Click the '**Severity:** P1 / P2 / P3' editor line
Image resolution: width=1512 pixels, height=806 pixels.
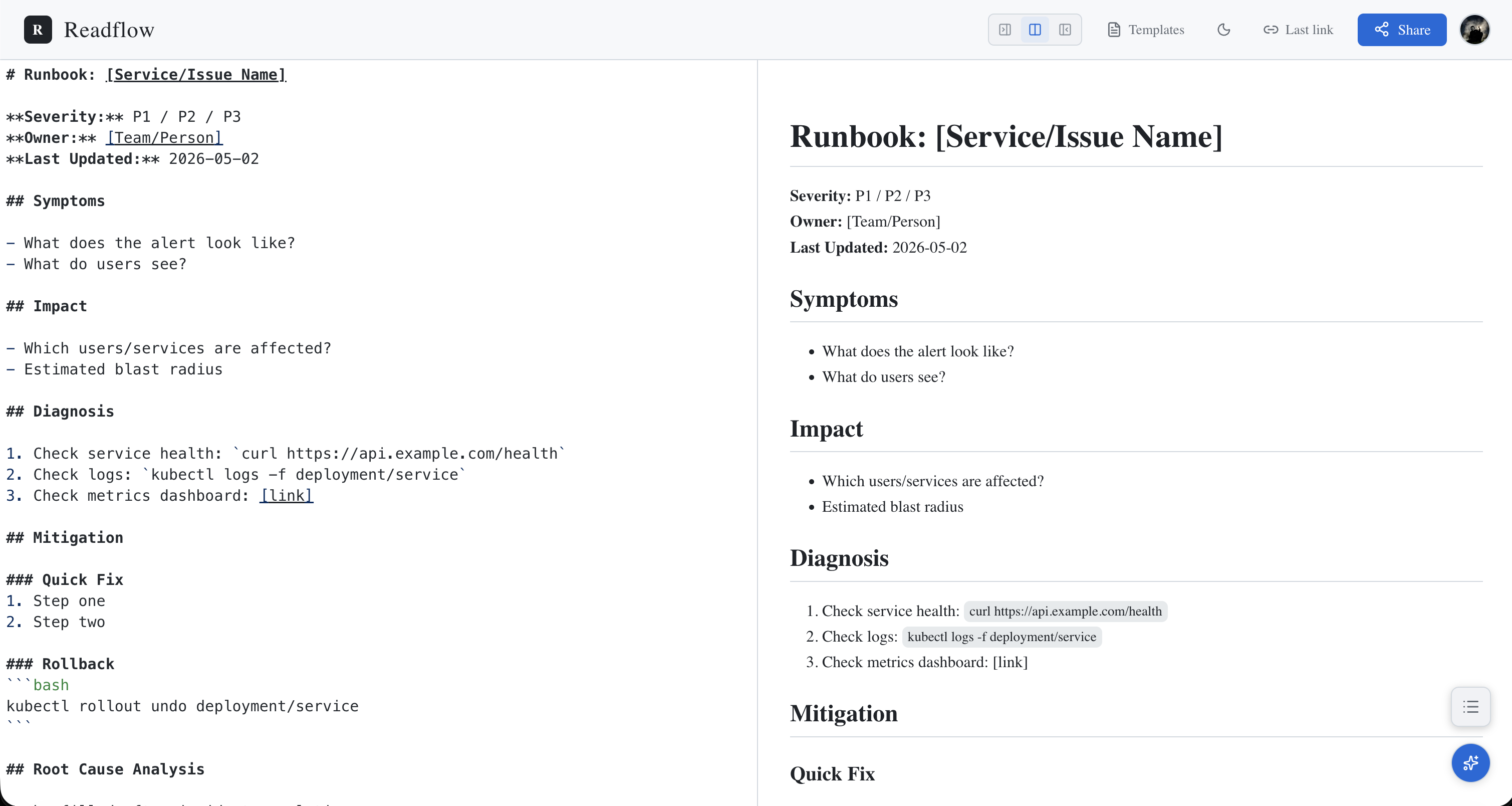(123, 116)
